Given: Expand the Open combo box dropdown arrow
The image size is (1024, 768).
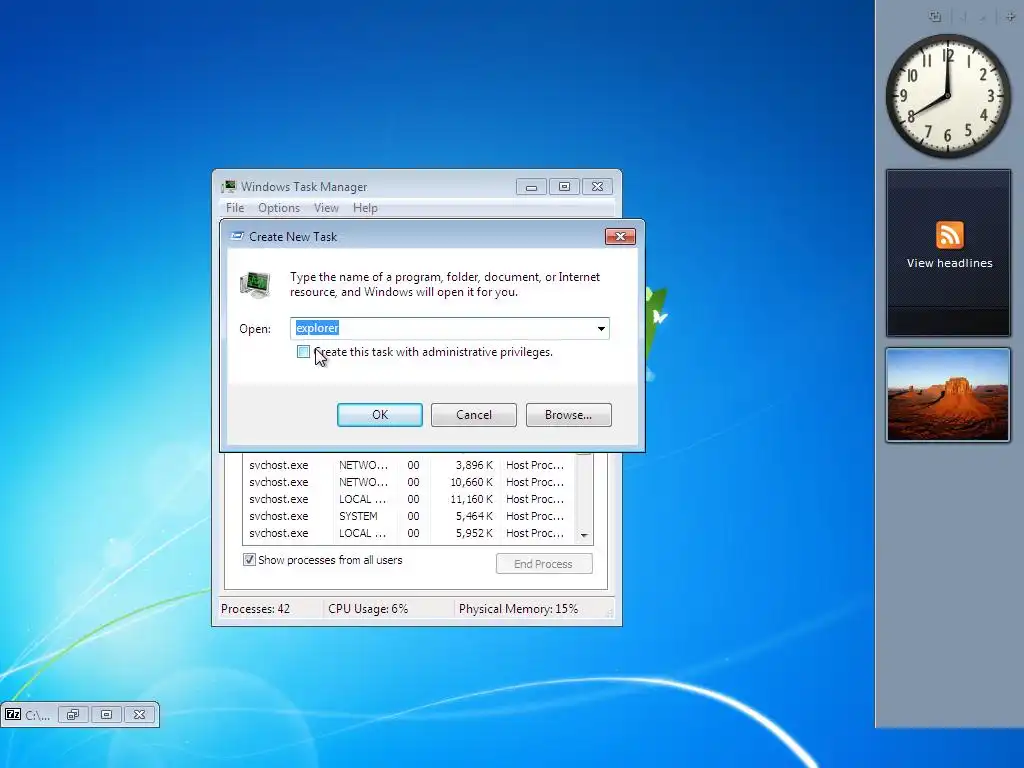Looking at the screenshot, I should [x=601, y=328].
